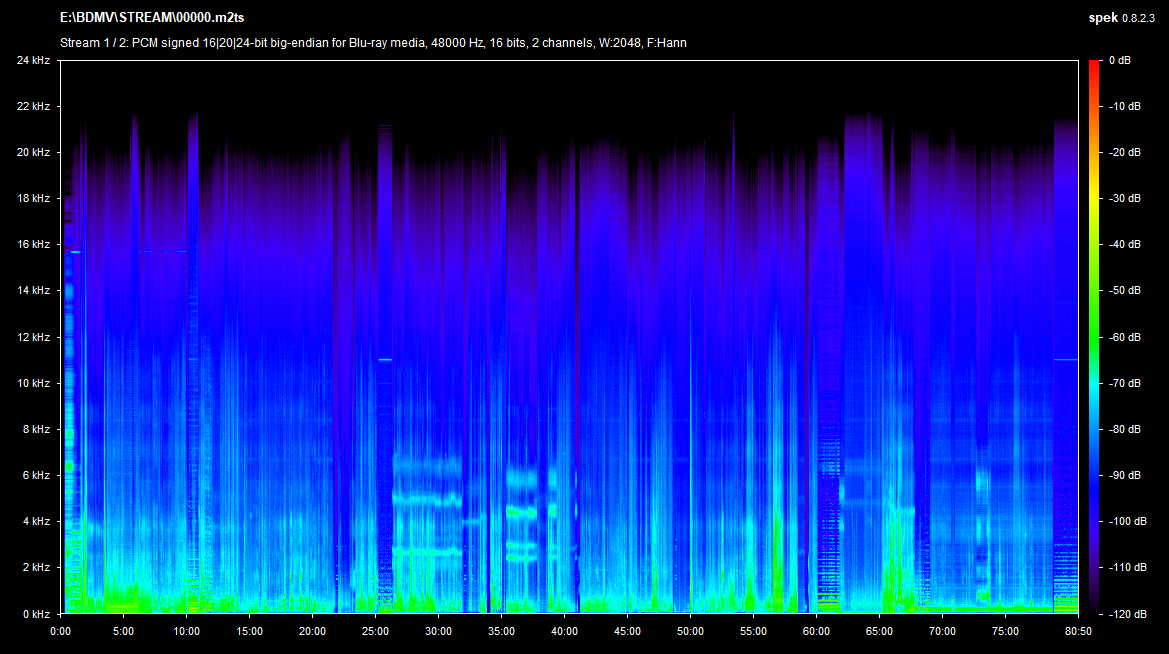Image resolution: width=1169 pixels, height=654 pixels.
Task: Click the 11 kHz cyan tone line near 25:00
Action: click(x=385, y=359)
